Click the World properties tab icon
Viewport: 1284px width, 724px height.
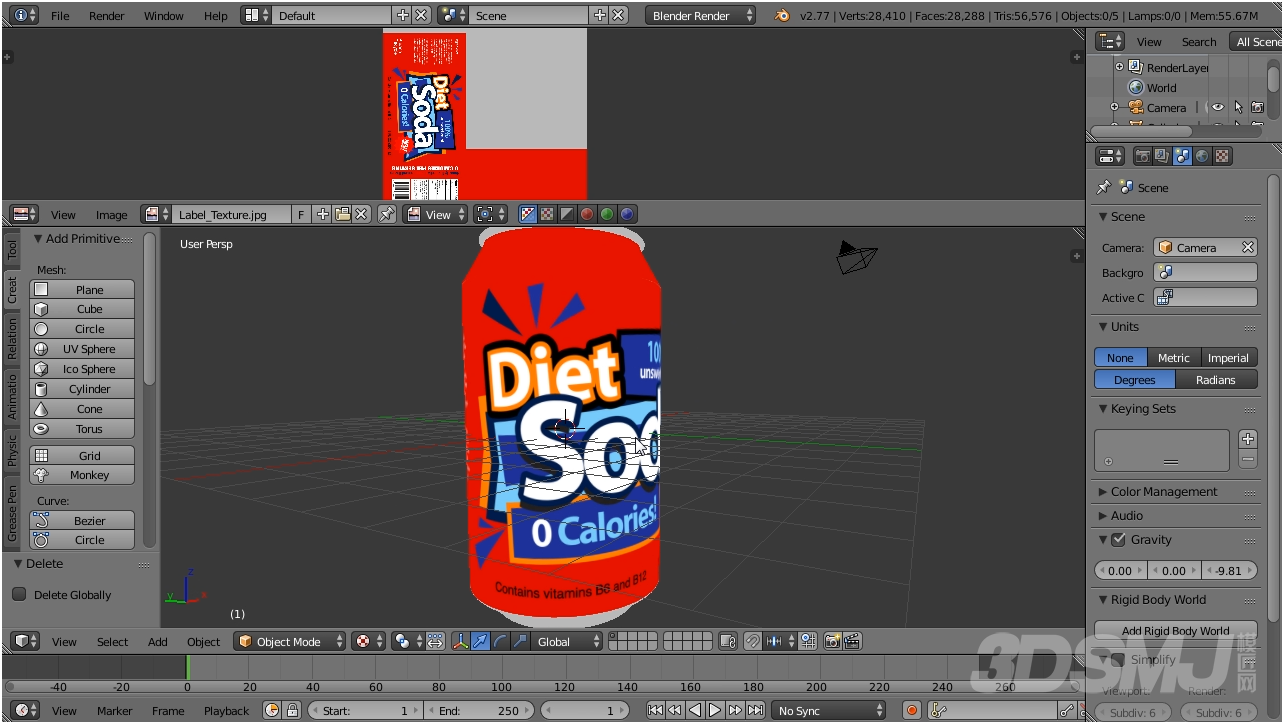click(1203, 156)
